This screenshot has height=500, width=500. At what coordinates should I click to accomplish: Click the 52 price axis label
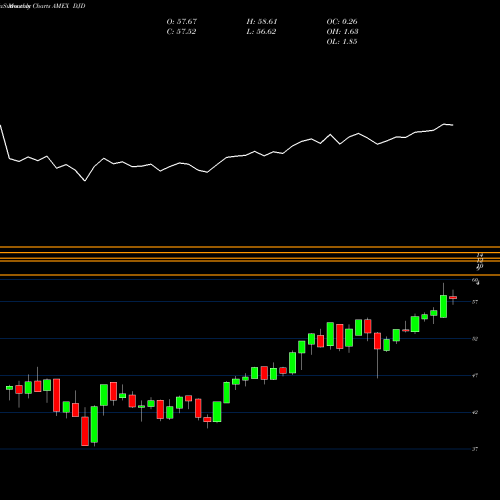(x=475, y=339)
